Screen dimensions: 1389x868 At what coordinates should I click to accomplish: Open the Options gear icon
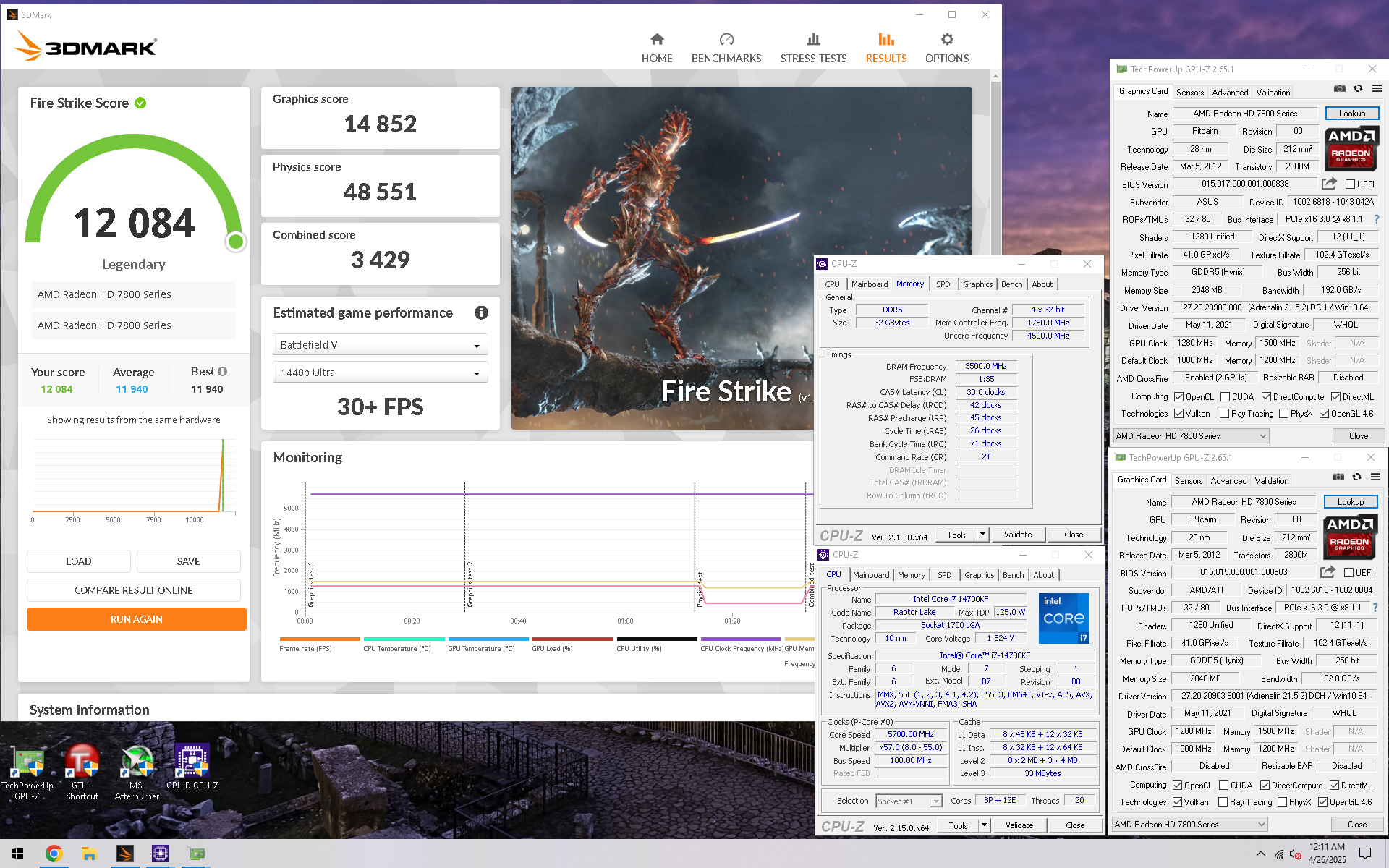[x=947, y=39]
